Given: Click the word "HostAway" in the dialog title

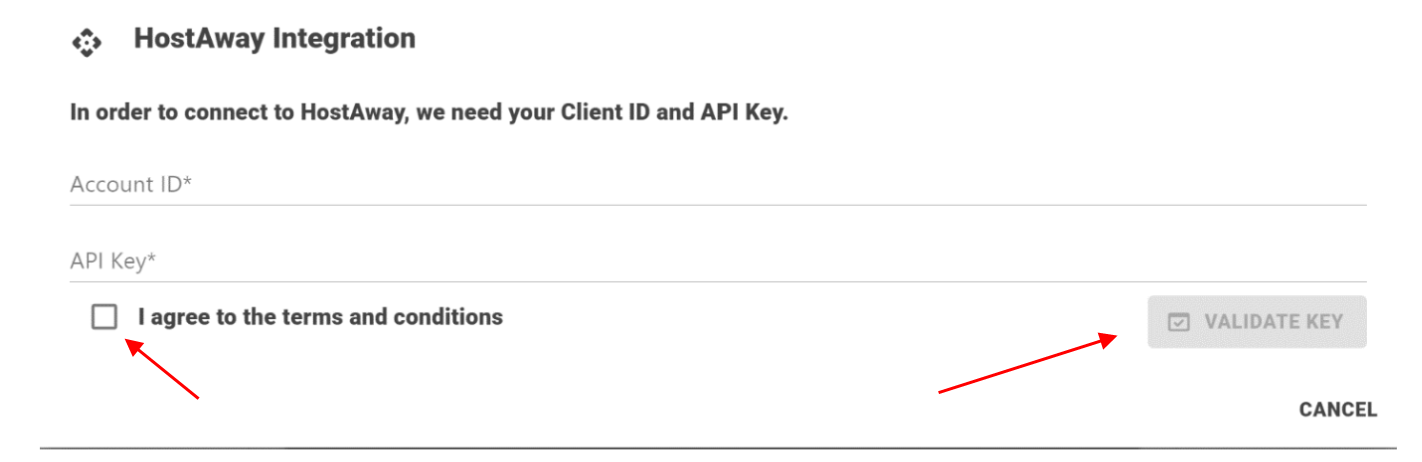Looking at the screenshot, I should [x=200, y=39].
